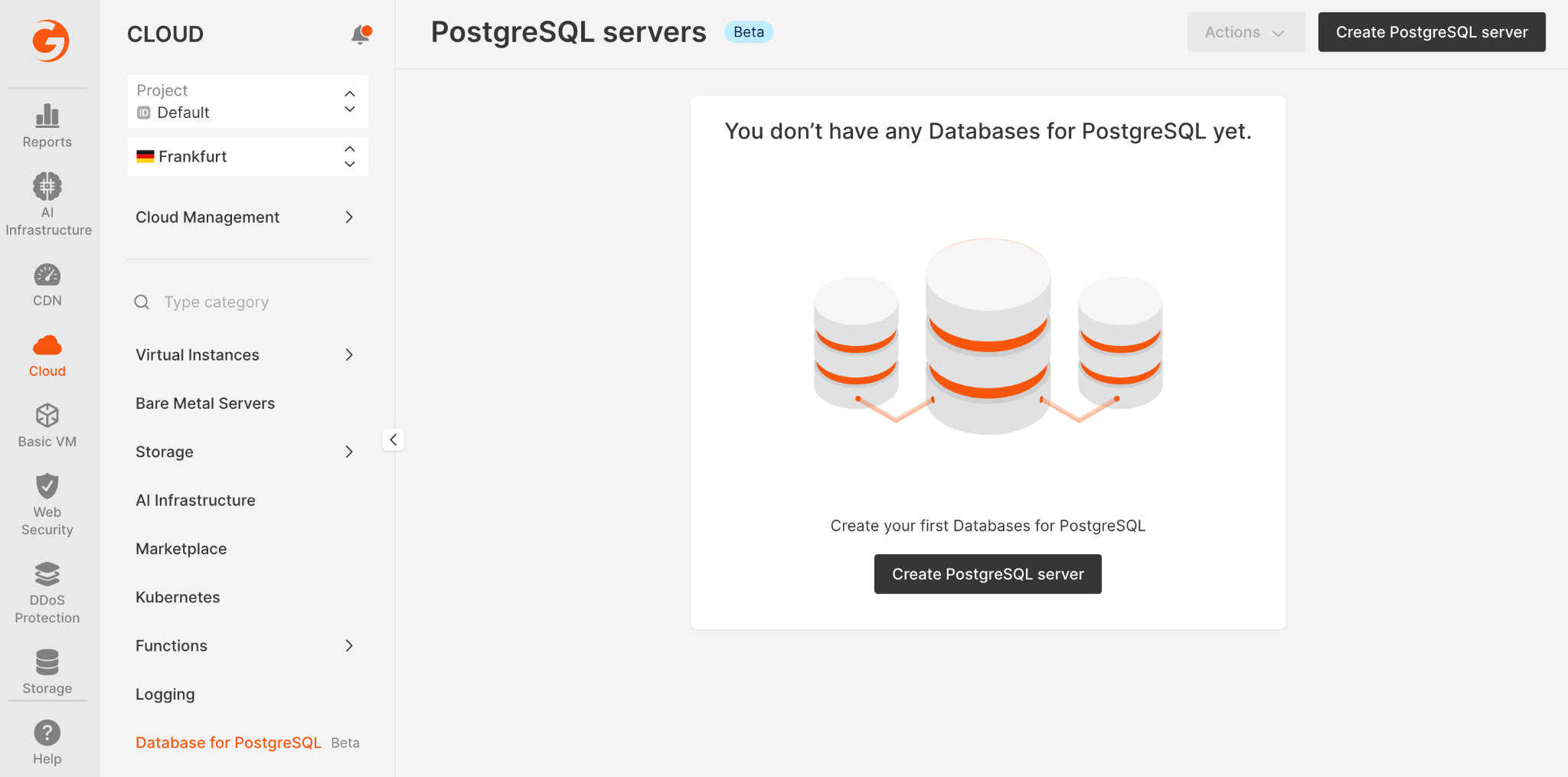Click 'You don't have any Databases' text

tap(988, 132)
